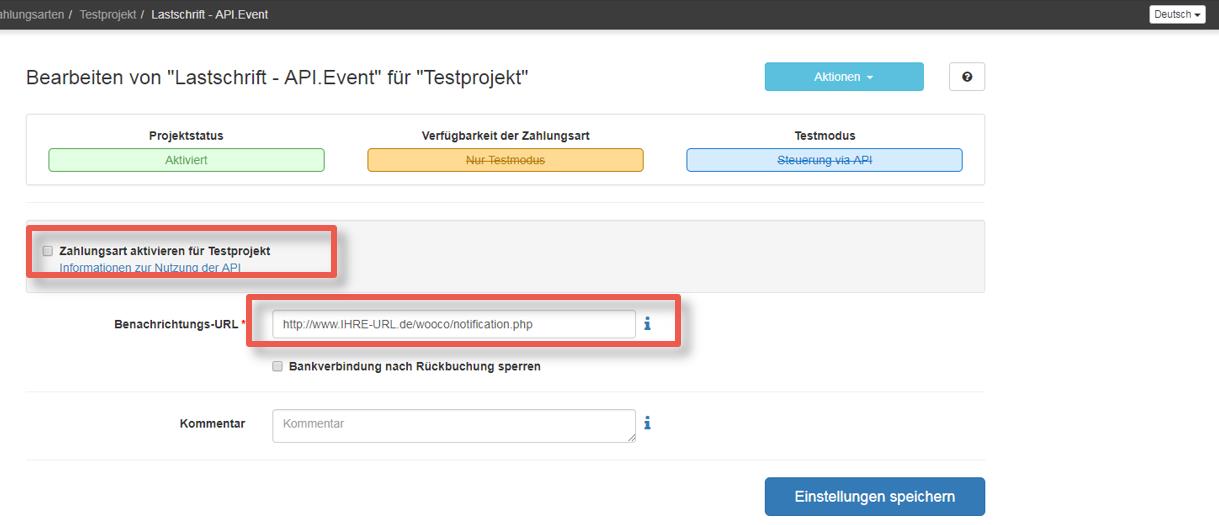Toggle Bankverbindung nach Rückbuchung sperren checkbox
1219x525 pixels.
click(x=278, y=367)
